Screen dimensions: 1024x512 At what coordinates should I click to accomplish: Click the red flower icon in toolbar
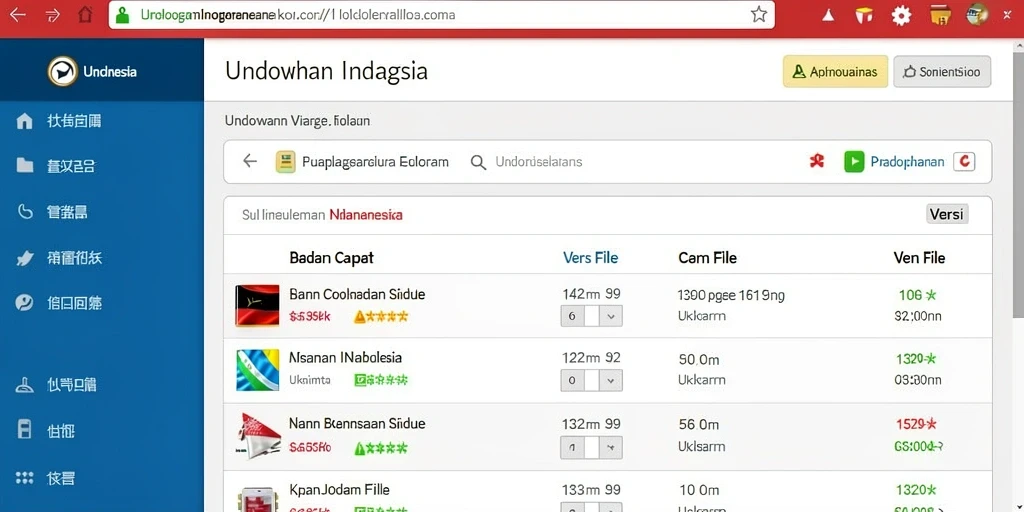[816, 161]
